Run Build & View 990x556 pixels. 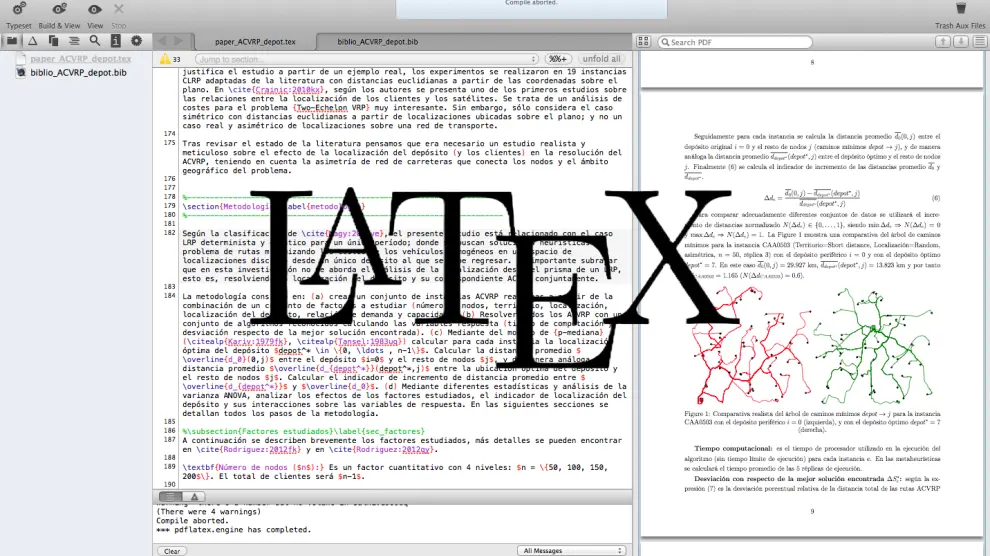pyautogui.click(x=59, y=9)
